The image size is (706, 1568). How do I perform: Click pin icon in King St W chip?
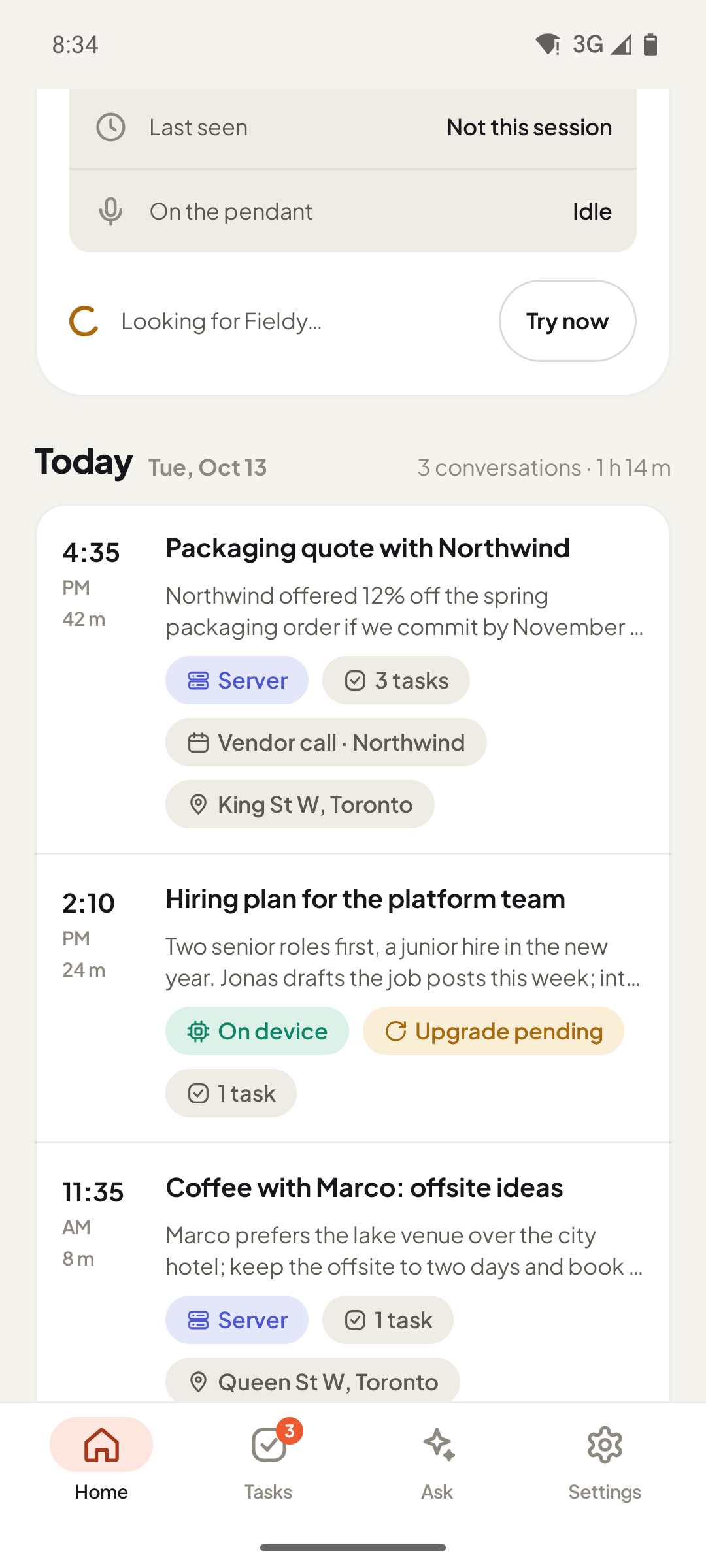tap(198, 805)
